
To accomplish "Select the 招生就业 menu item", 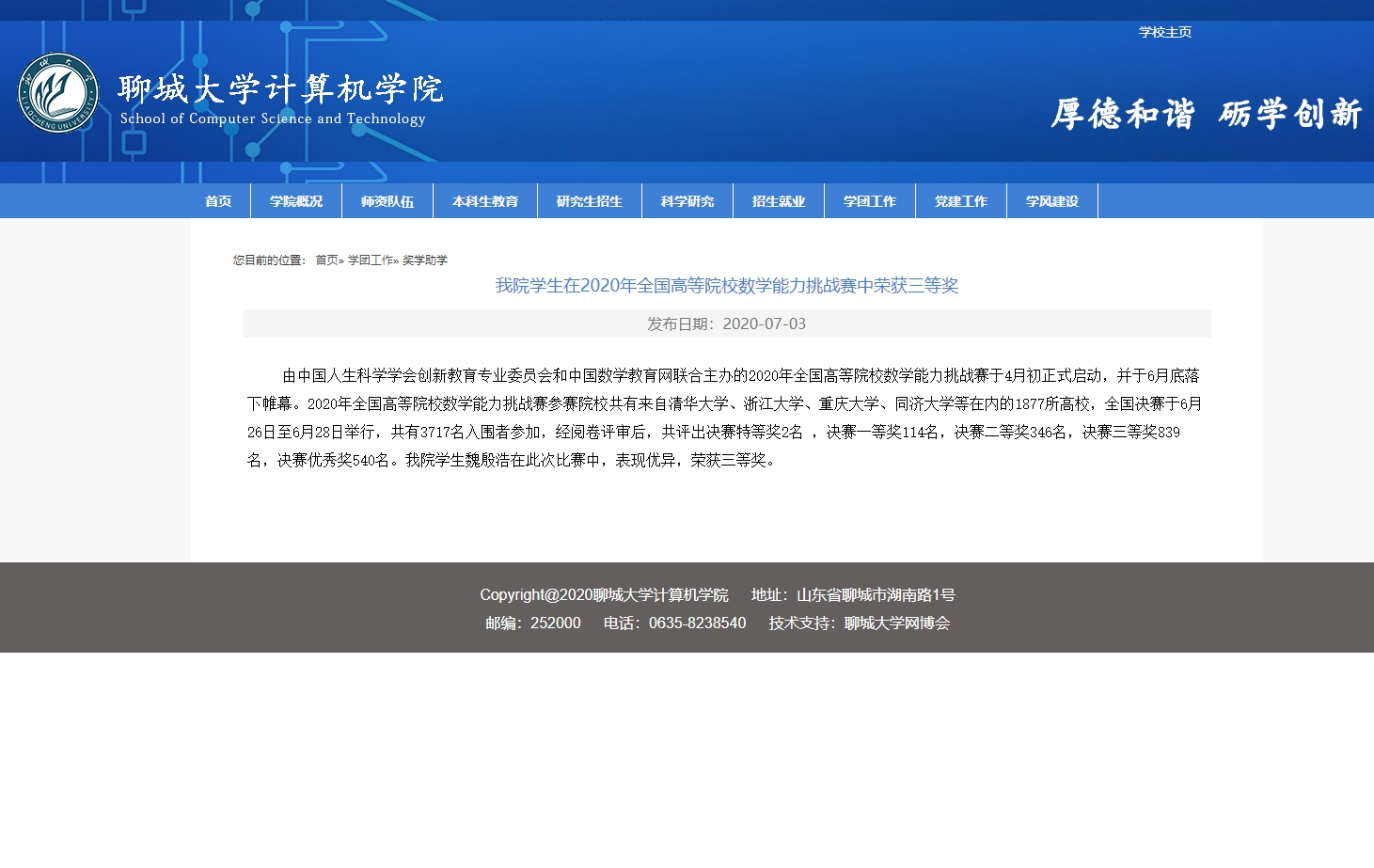I will (778, 200).
